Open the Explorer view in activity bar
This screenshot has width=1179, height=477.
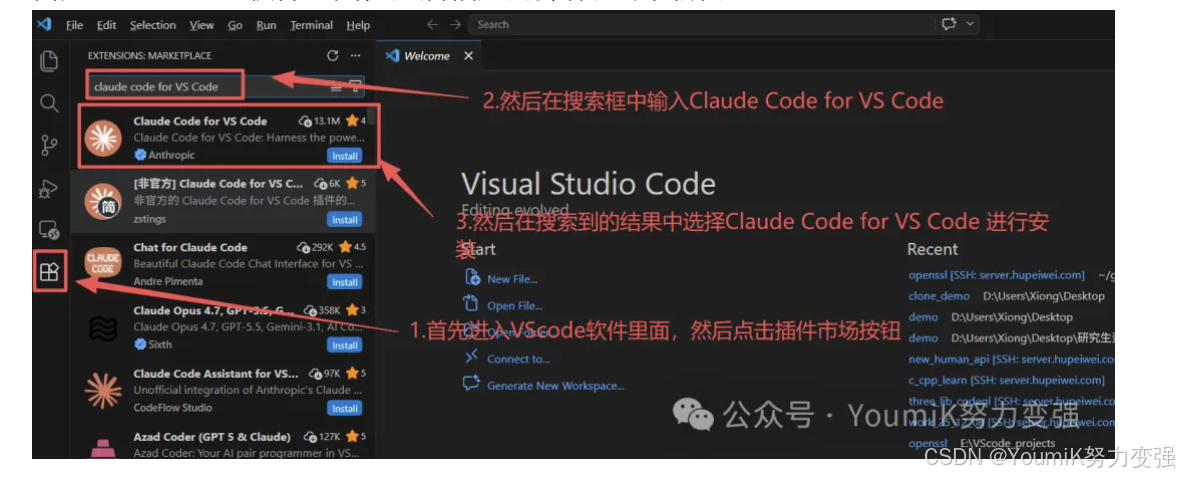tap(49, 62)
